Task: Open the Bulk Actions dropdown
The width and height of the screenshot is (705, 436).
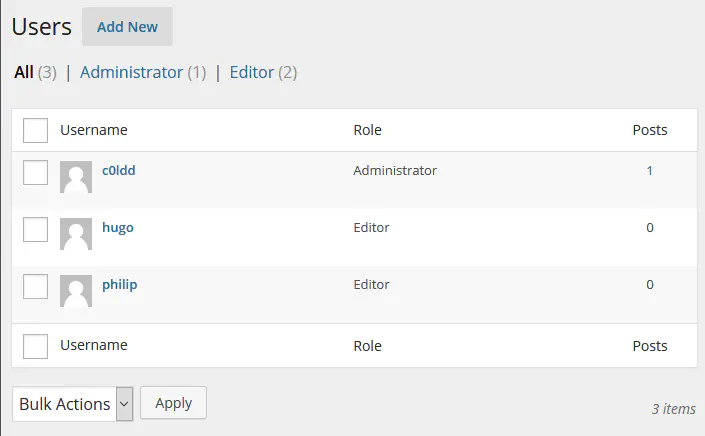Action: [73, 404]
